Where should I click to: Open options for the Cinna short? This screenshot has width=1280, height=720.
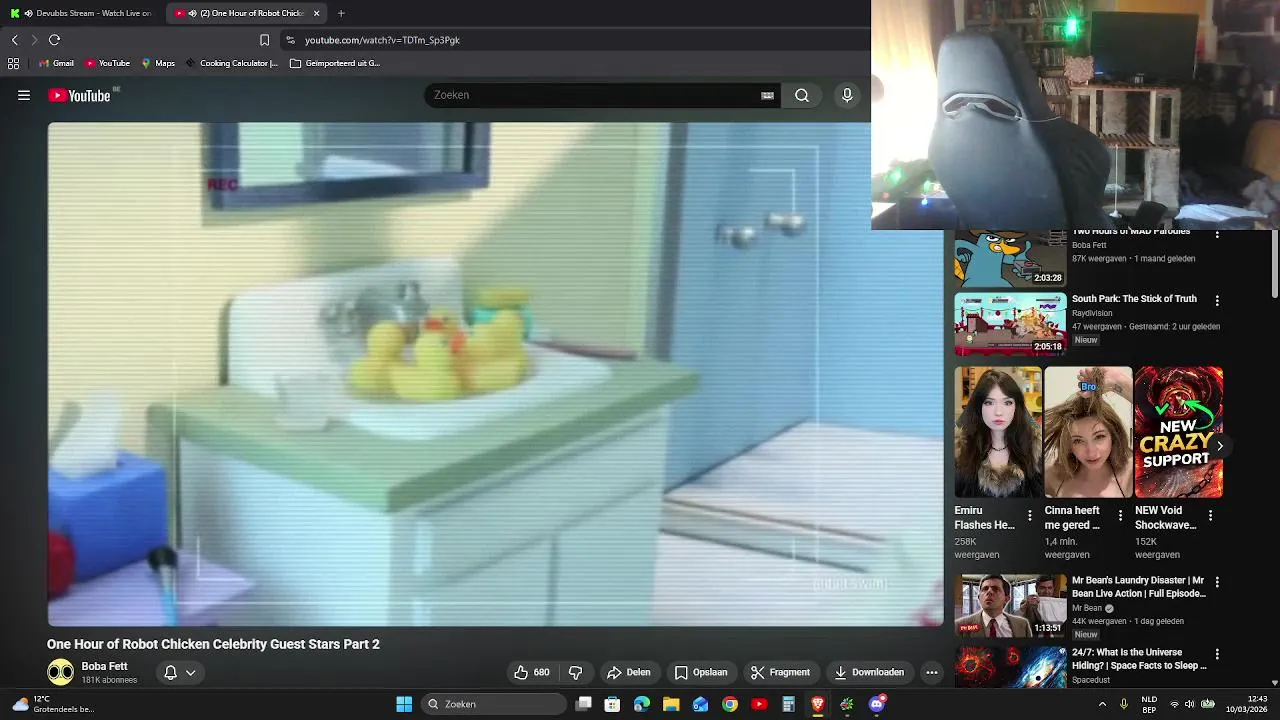[x=1120, y=516]
